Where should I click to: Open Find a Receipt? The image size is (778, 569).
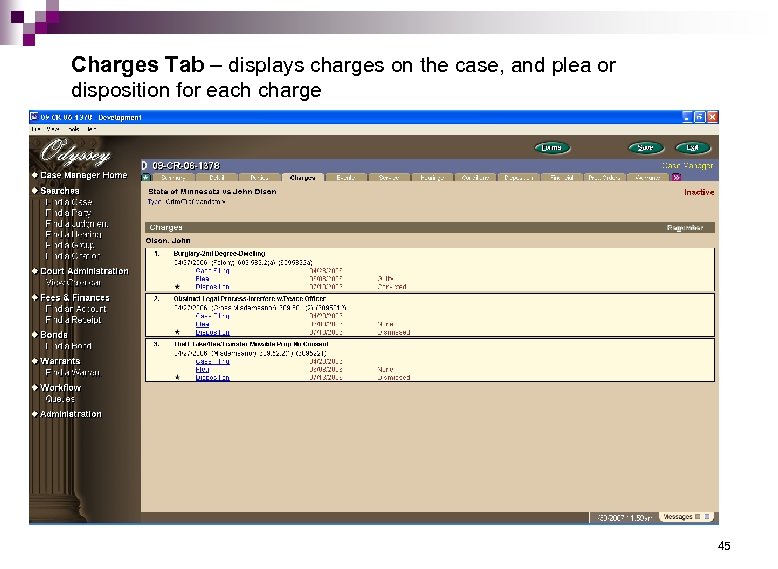coord(73,320)
